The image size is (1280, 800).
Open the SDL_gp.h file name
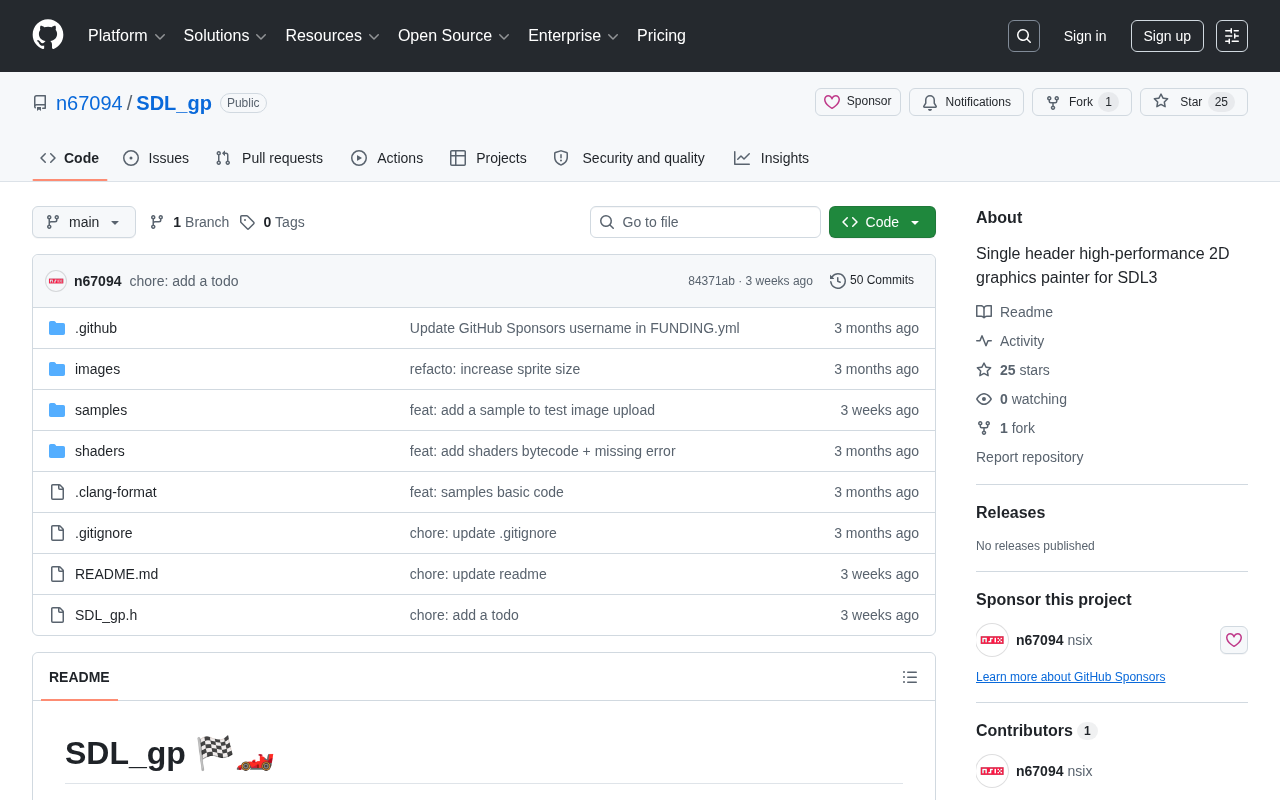tap(106, 615)
